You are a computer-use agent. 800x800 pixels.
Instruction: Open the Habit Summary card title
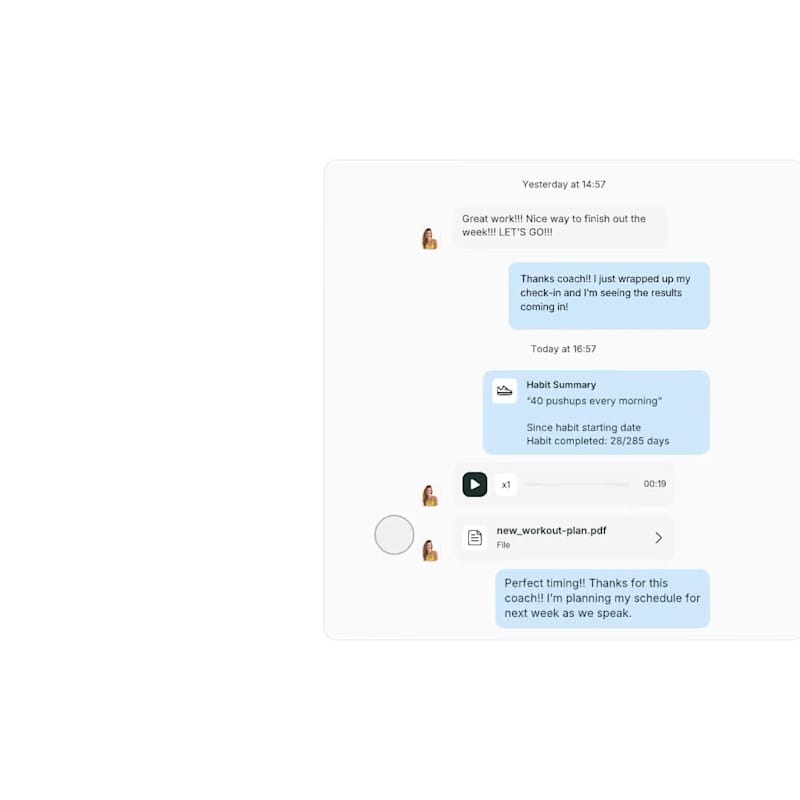pos(561,385)
